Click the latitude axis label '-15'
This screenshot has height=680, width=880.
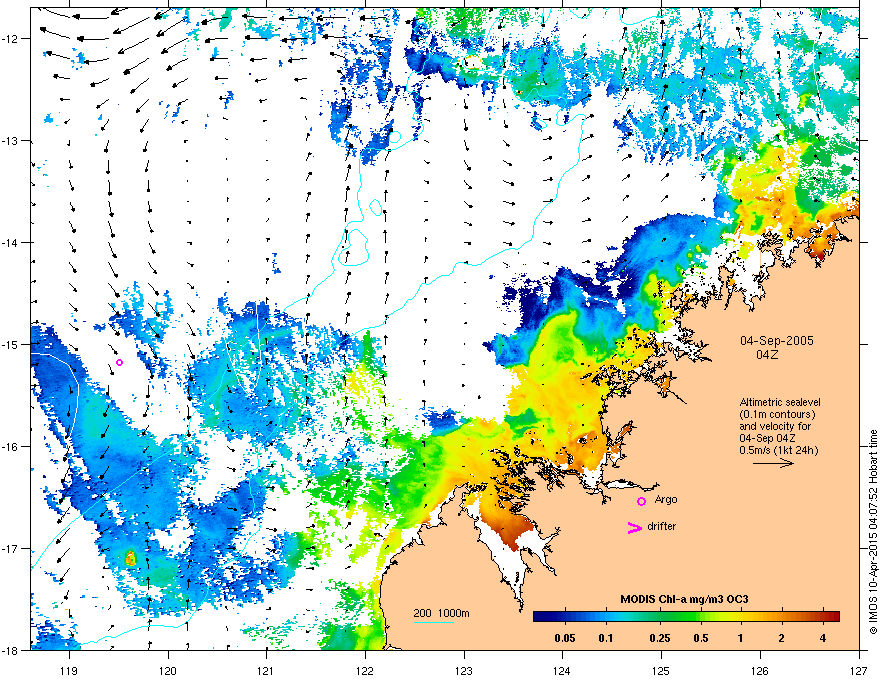[10, 344]
